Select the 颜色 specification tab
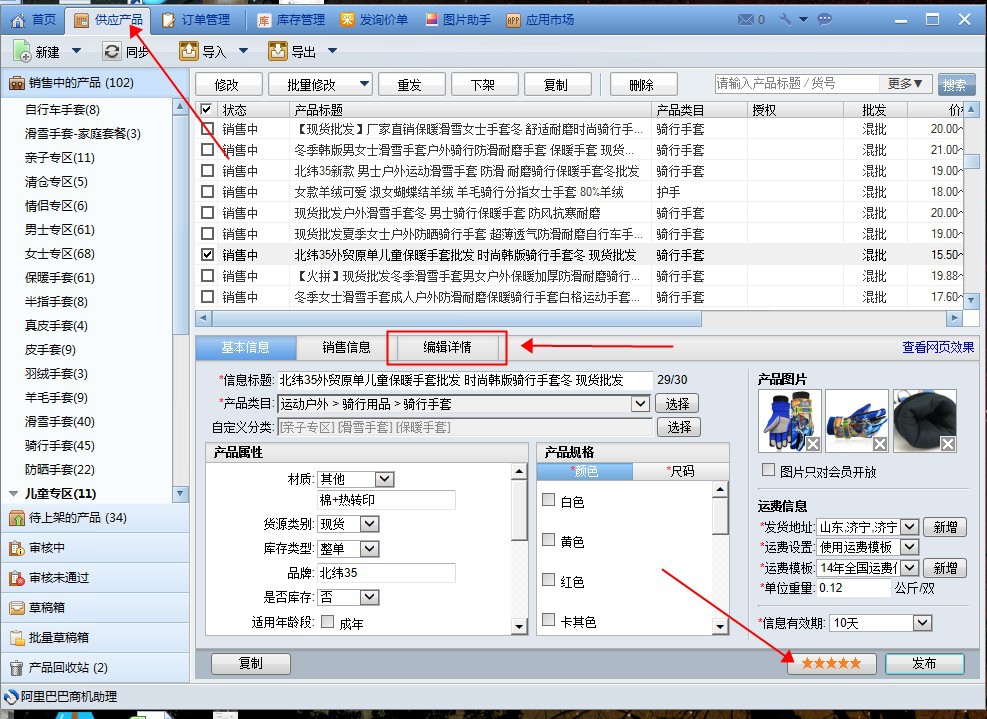987x719 pixels. coord(585,471)
